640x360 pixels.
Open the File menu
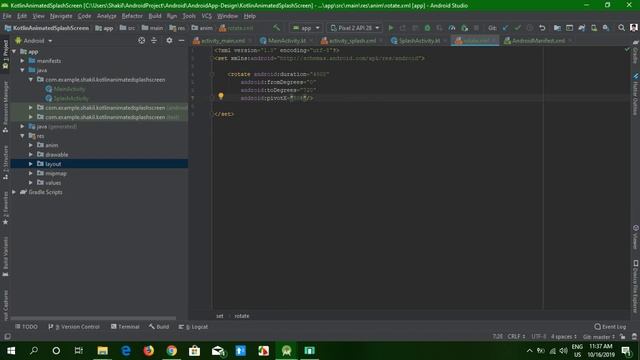pos(7,16)
